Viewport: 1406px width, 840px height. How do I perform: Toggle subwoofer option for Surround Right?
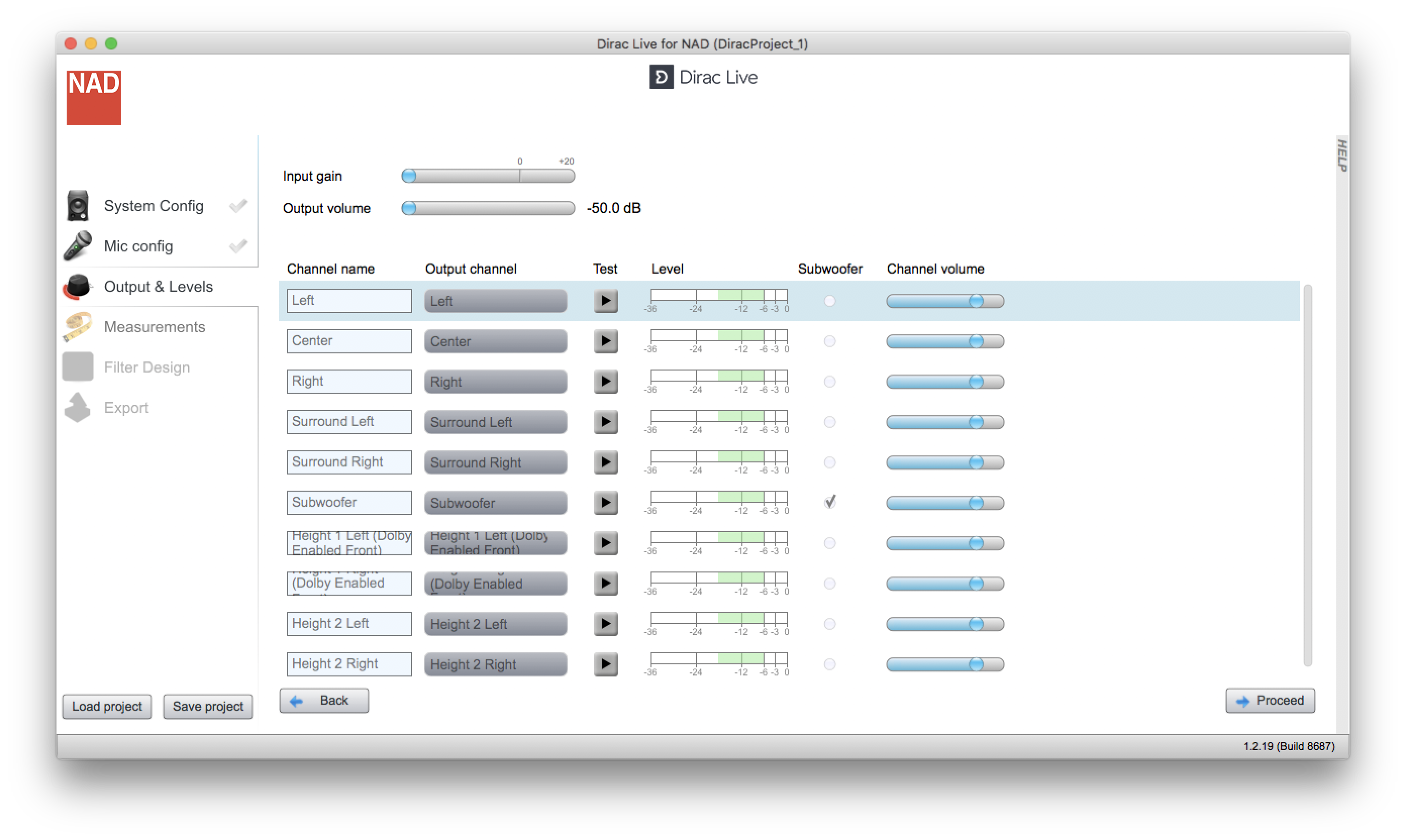830,462
